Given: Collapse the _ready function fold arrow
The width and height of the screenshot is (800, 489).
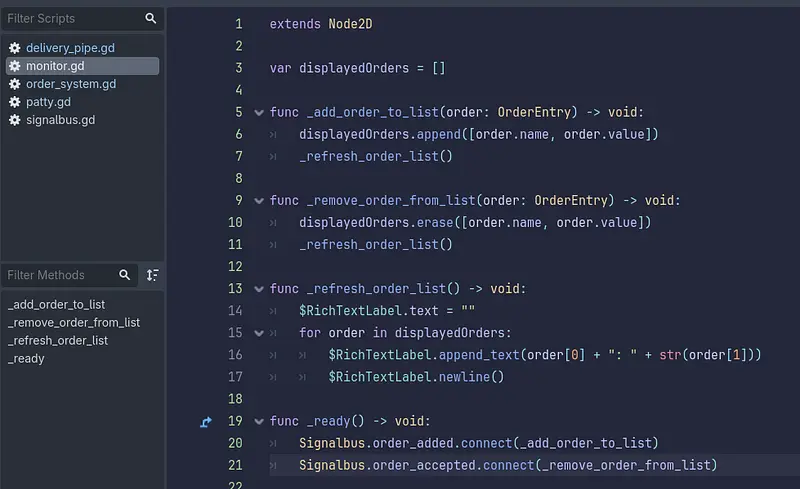Looking at the screenshot, I should coord(260,422).
